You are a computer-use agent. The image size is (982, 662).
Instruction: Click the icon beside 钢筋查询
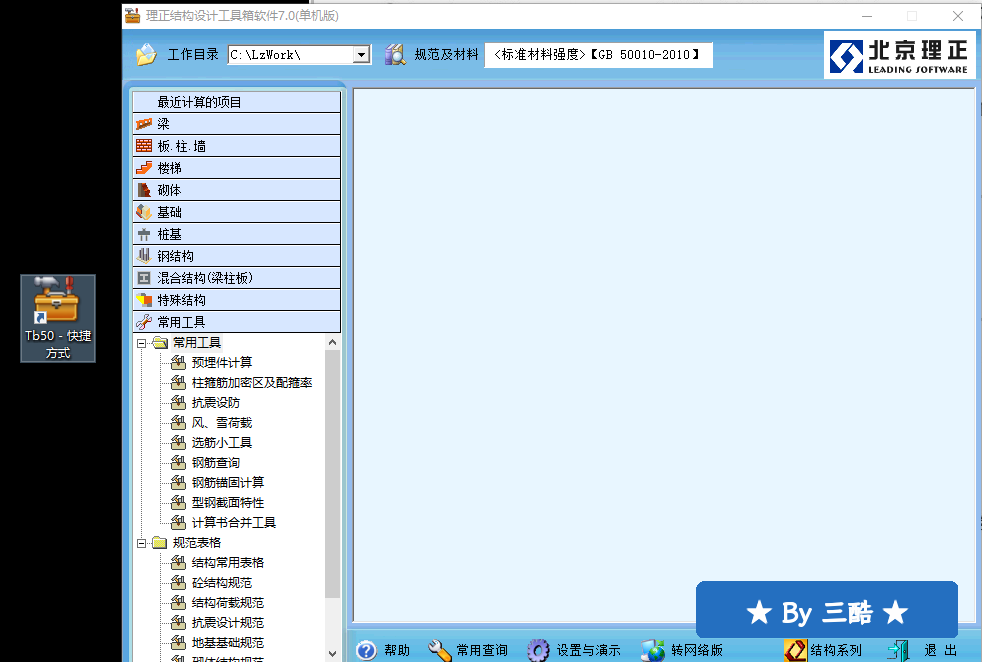pyautogui.click(x=178, y=463)
